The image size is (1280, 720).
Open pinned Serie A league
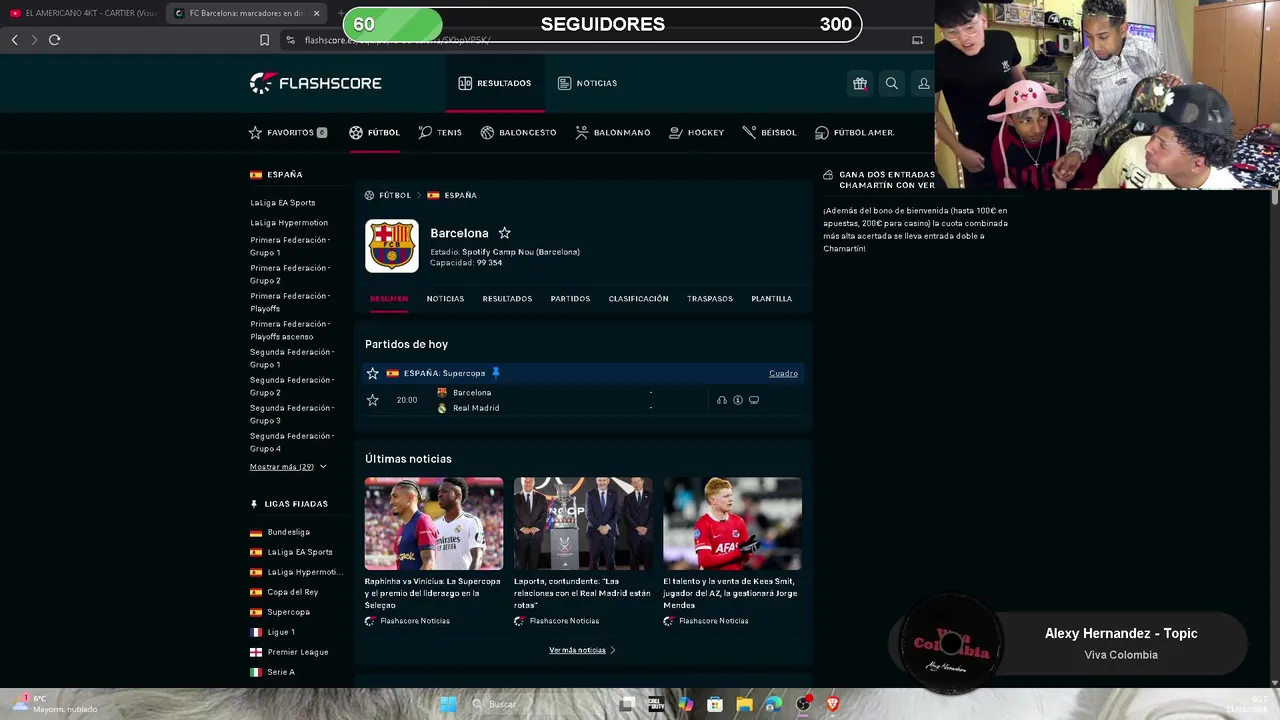[273, 672]
